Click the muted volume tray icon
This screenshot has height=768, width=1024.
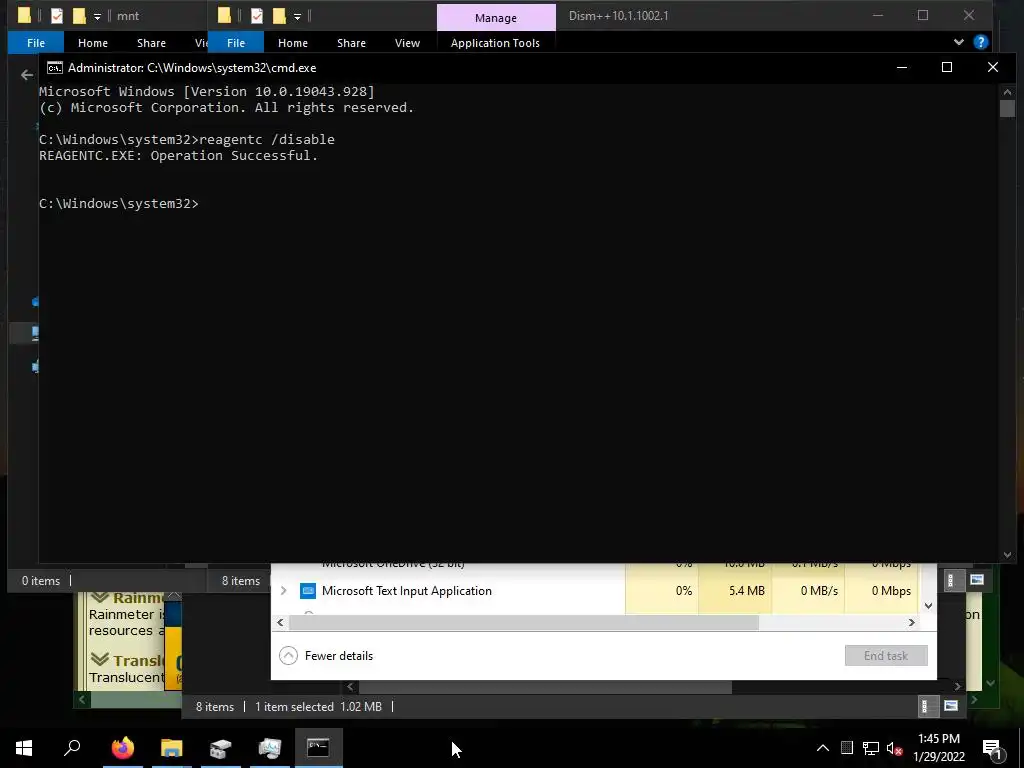[x=895, y=748]
